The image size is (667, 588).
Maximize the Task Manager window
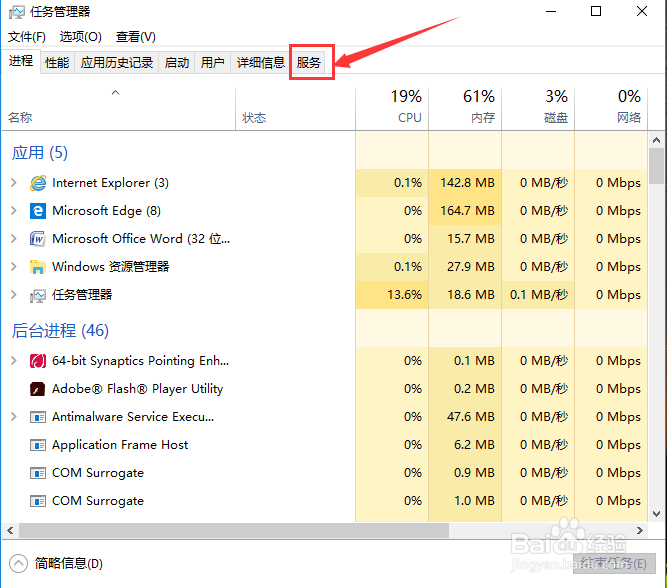coord(596,11)
